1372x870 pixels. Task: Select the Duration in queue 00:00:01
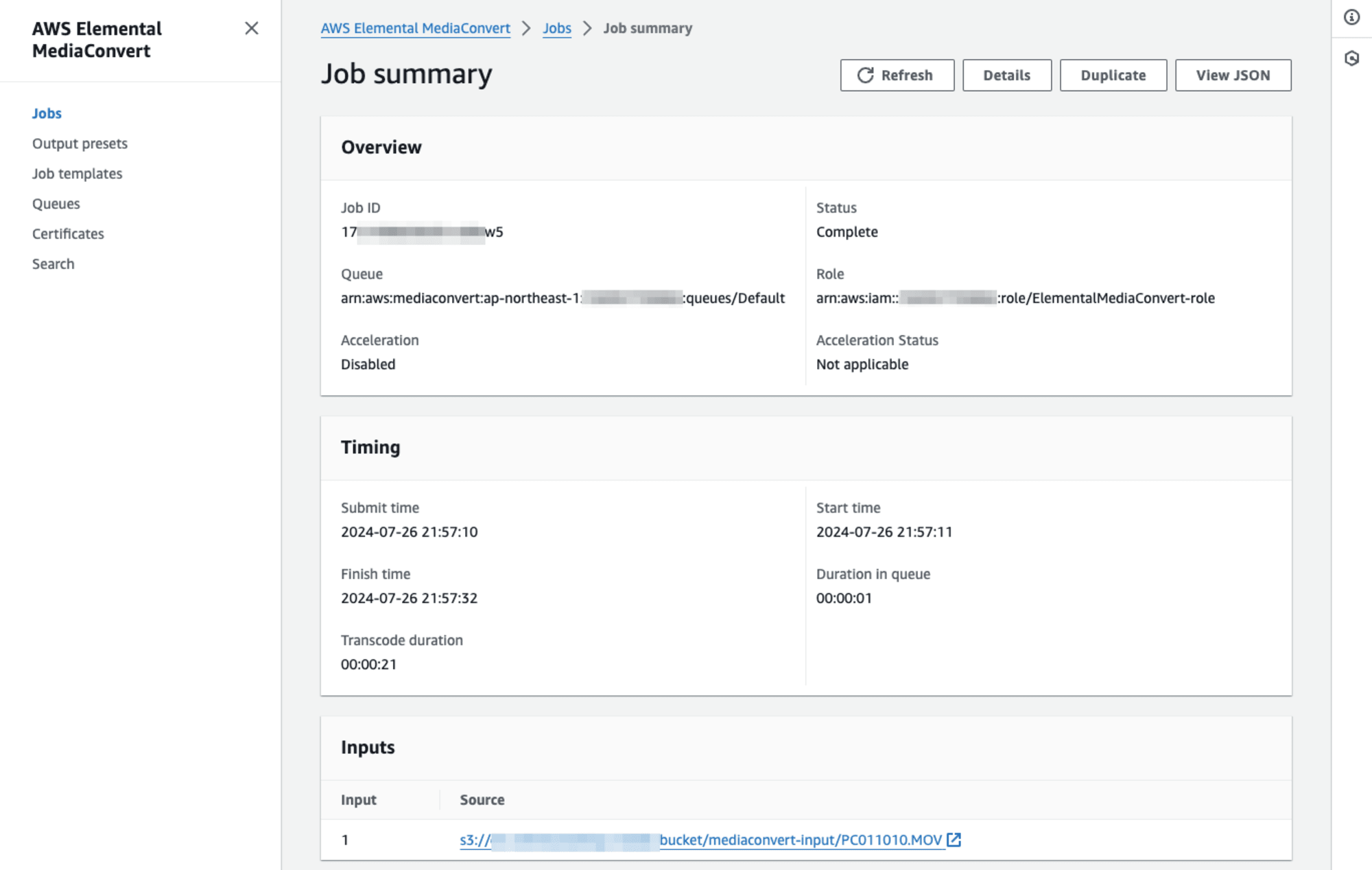click(844, 598)
